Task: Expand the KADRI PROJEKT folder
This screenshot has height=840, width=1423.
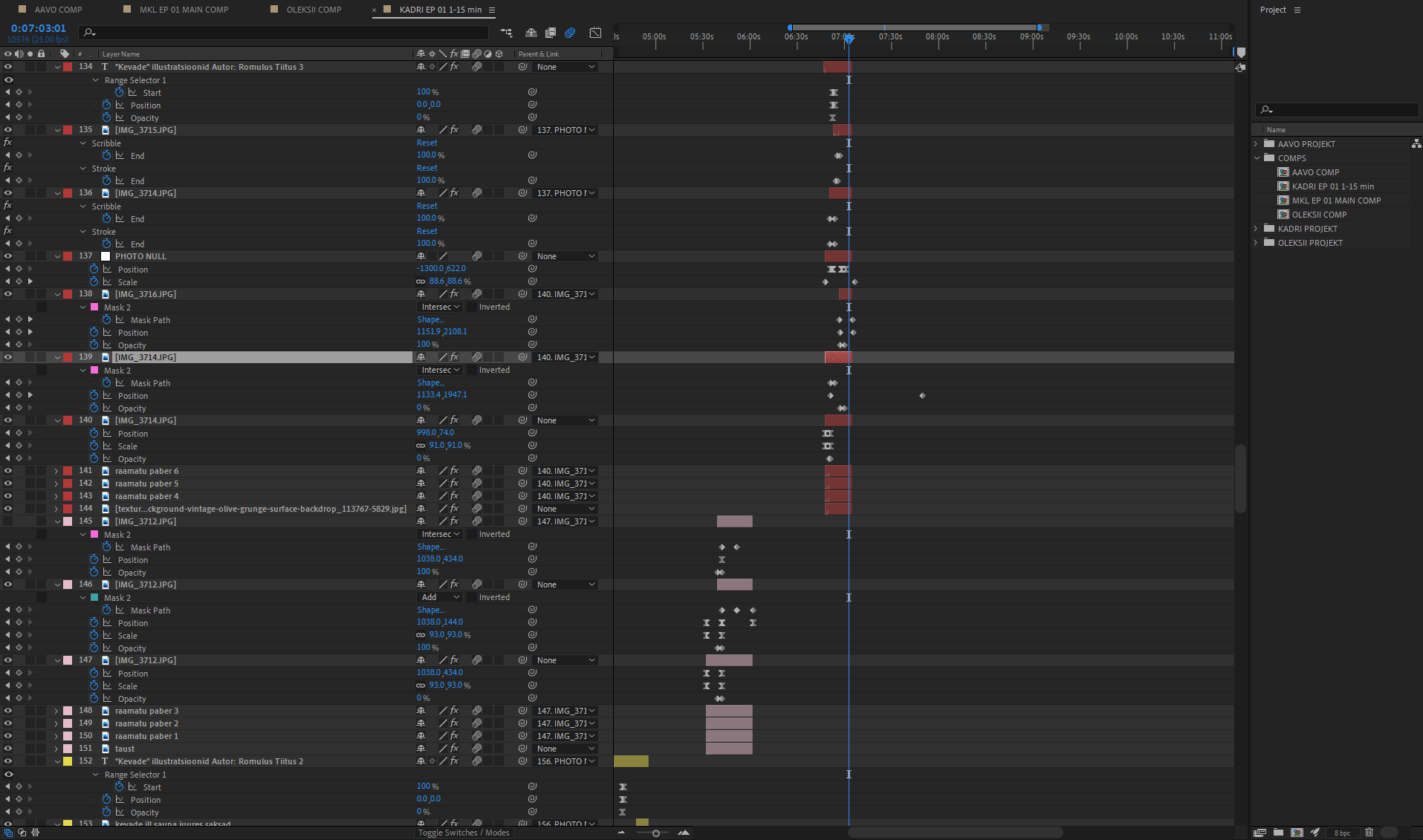Action: pos(1257,229)
